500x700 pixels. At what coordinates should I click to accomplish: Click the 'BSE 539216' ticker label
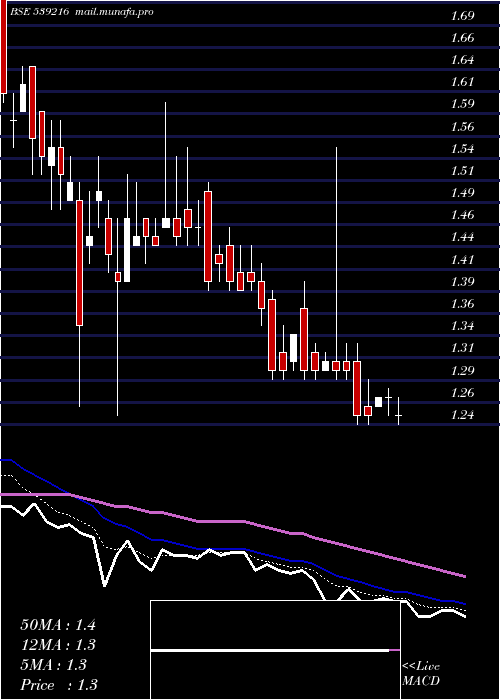(40, 12)
